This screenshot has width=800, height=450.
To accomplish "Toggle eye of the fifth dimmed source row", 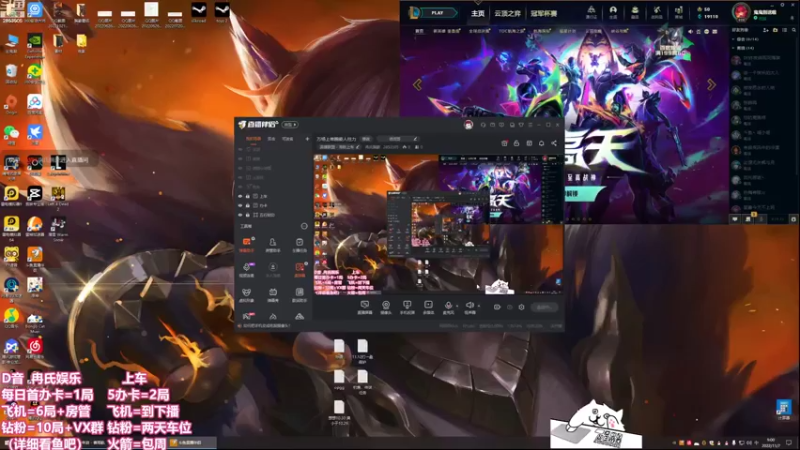I will [240, 187].
